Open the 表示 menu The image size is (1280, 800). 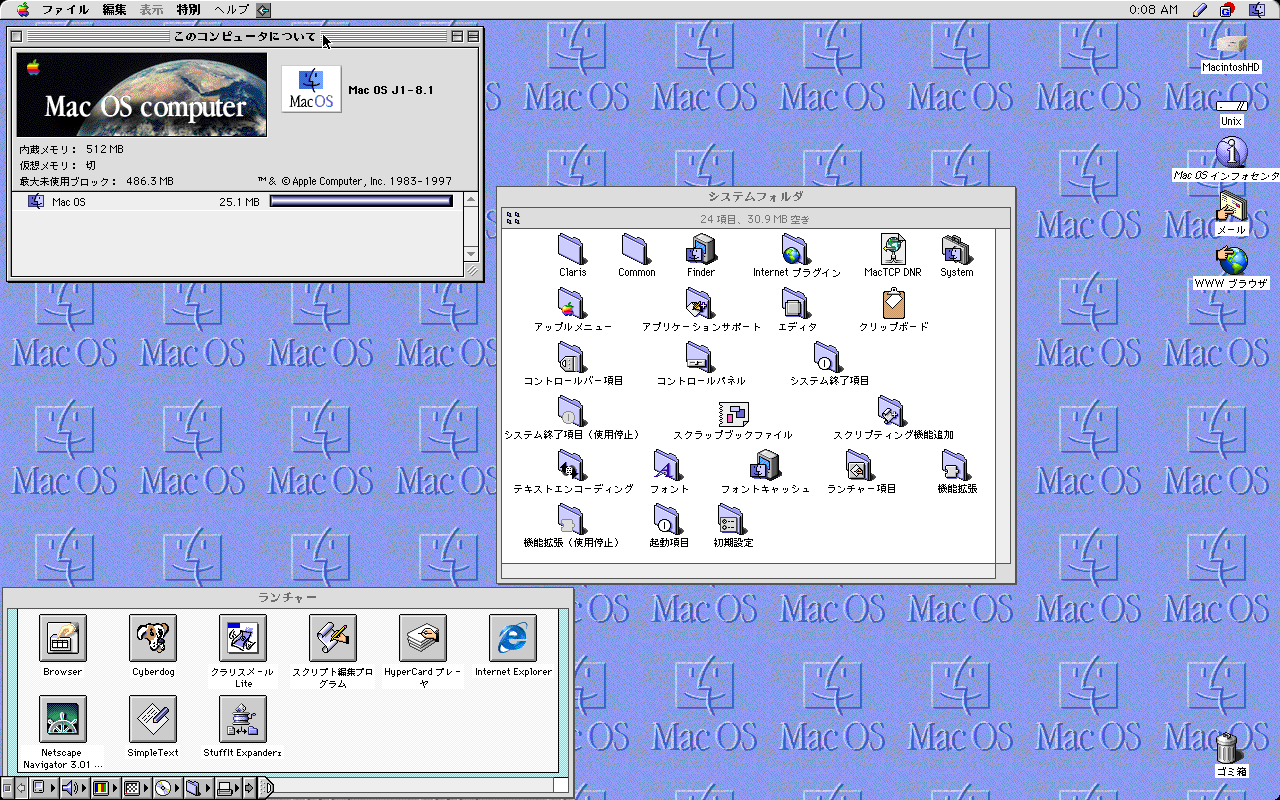point(151,10)
